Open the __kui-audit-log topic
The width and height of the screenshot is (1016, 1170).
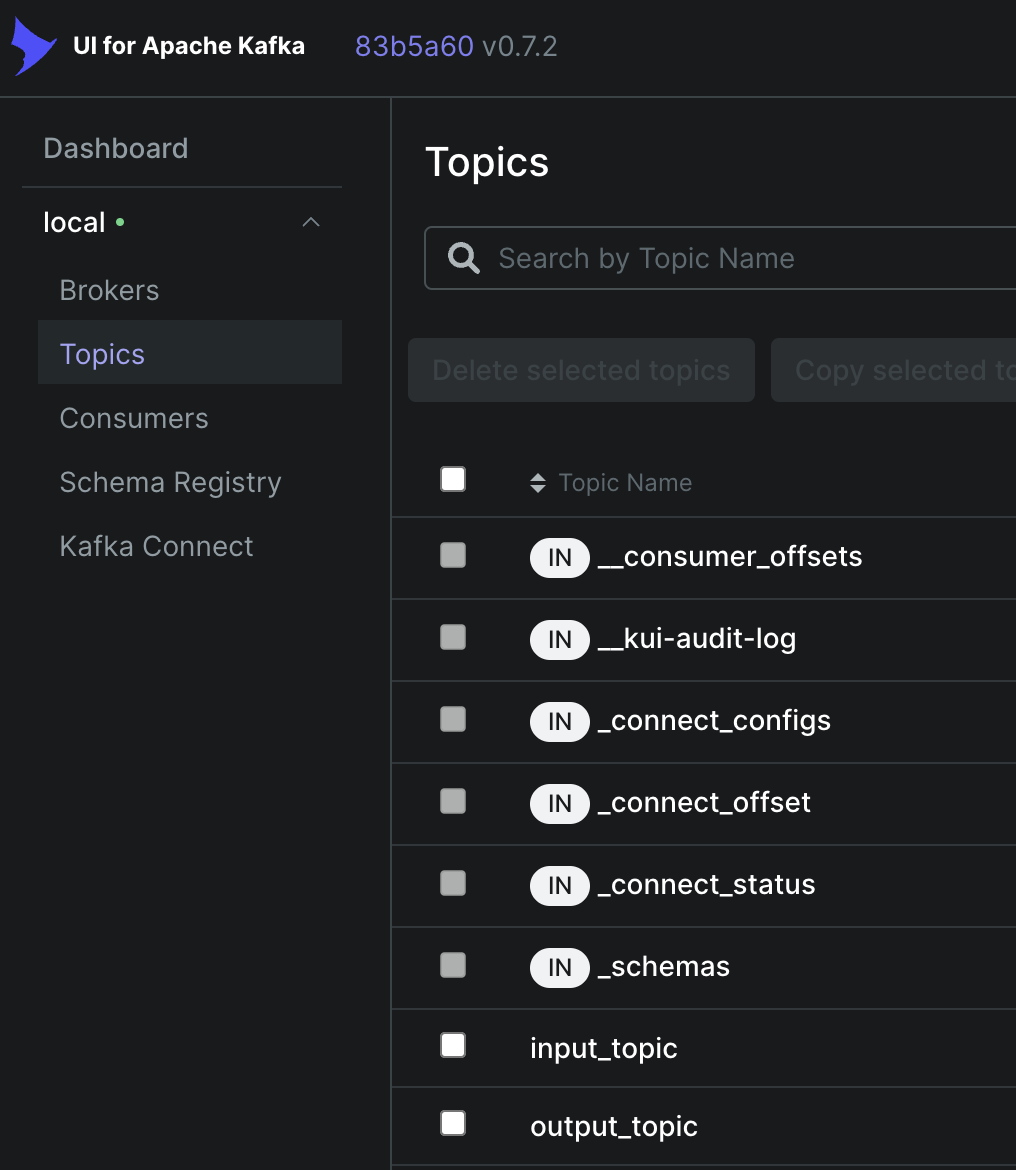tap(697, 639)
